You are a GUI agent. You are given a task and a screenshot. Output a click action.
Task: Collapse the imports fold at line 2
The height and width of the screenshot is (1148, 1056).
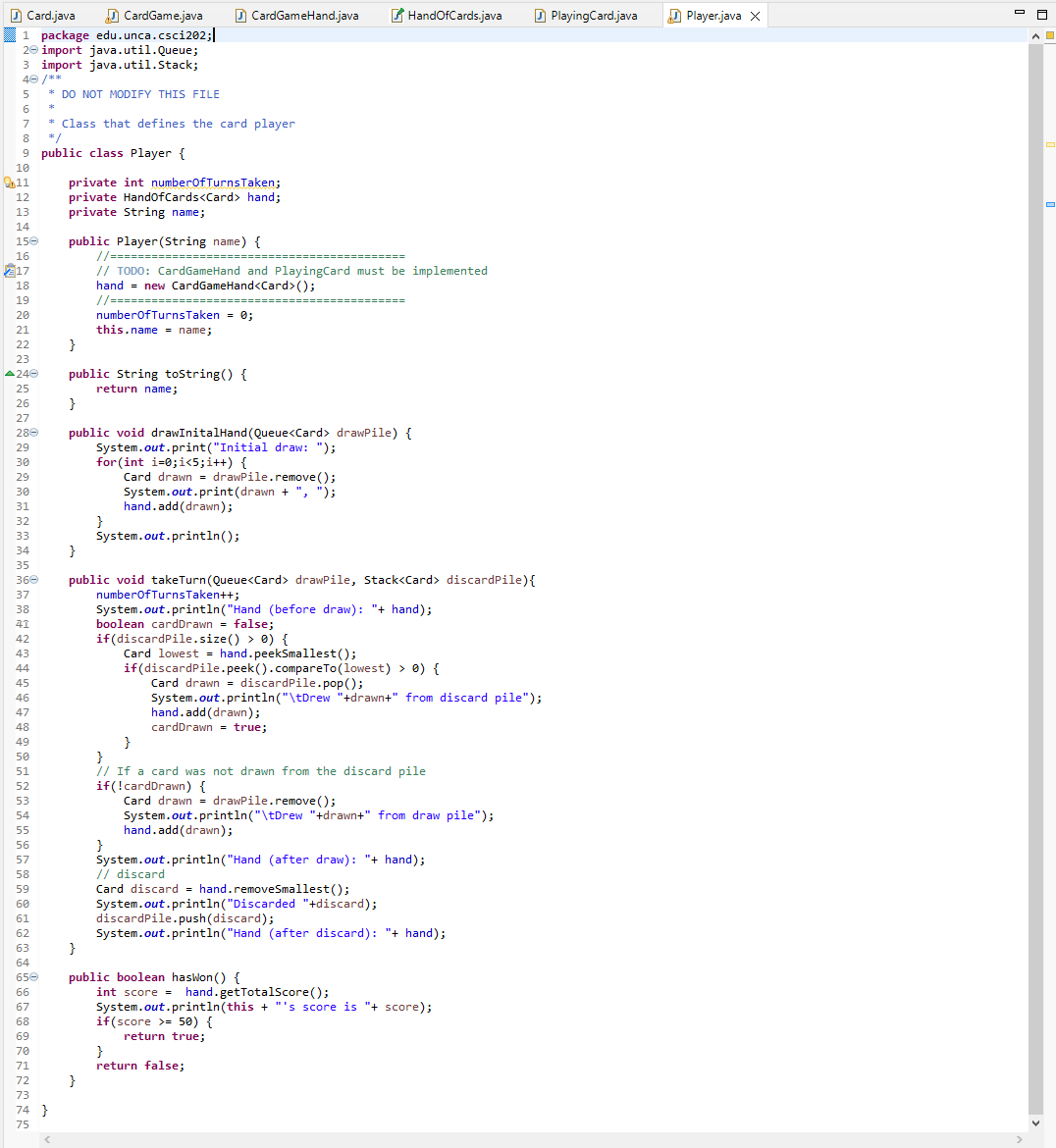click(32, 49)
